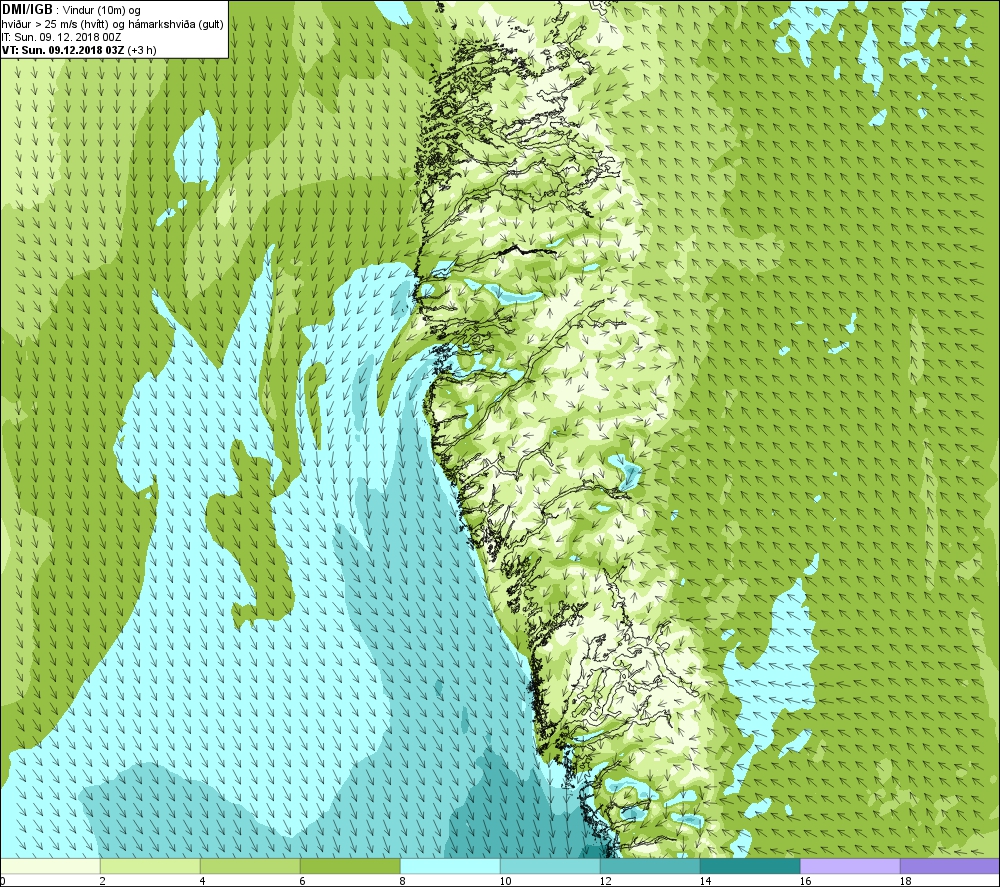Click the '14' legend scale label
The image size is (1000, 887).
(705, 881)
